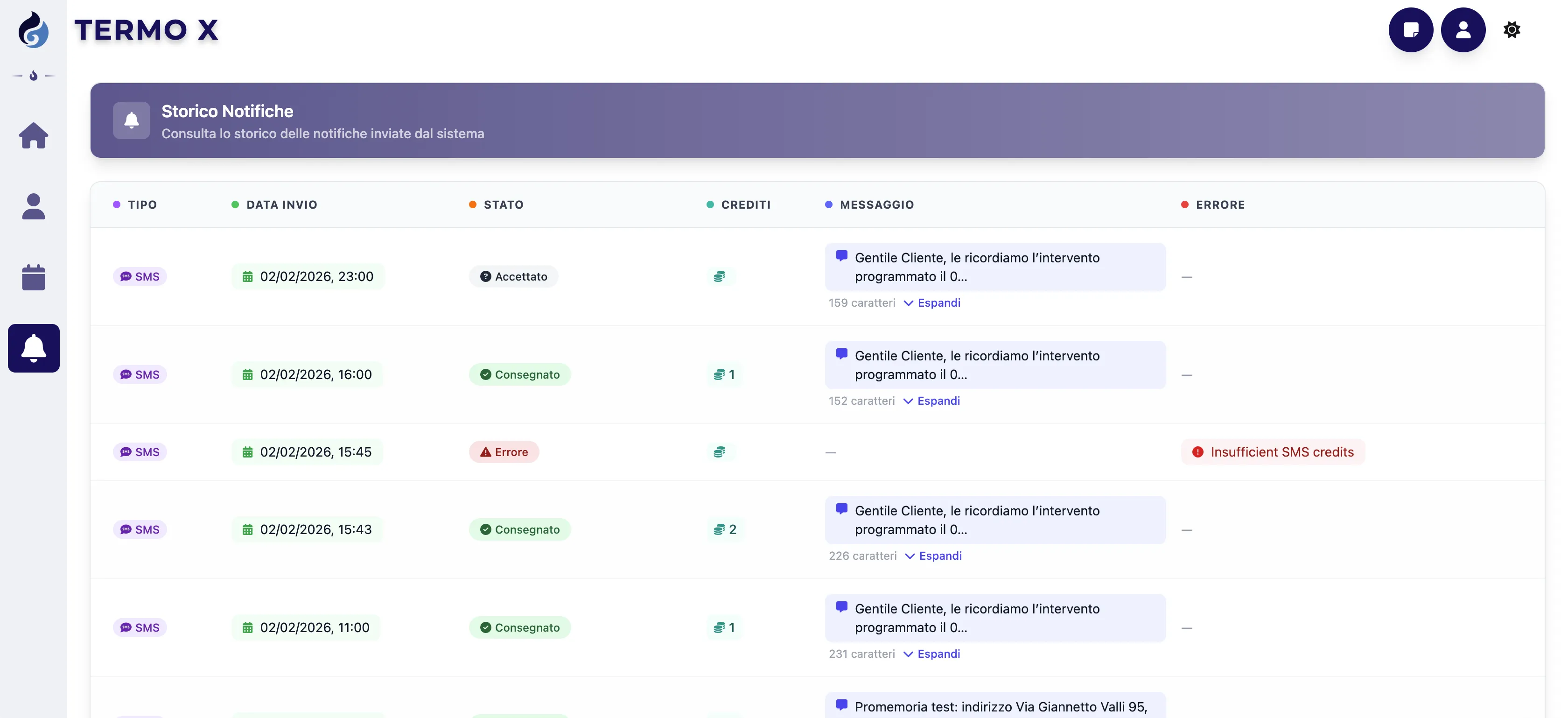Click the date 02/02/2026, 11:00

[x=306, y=627]
